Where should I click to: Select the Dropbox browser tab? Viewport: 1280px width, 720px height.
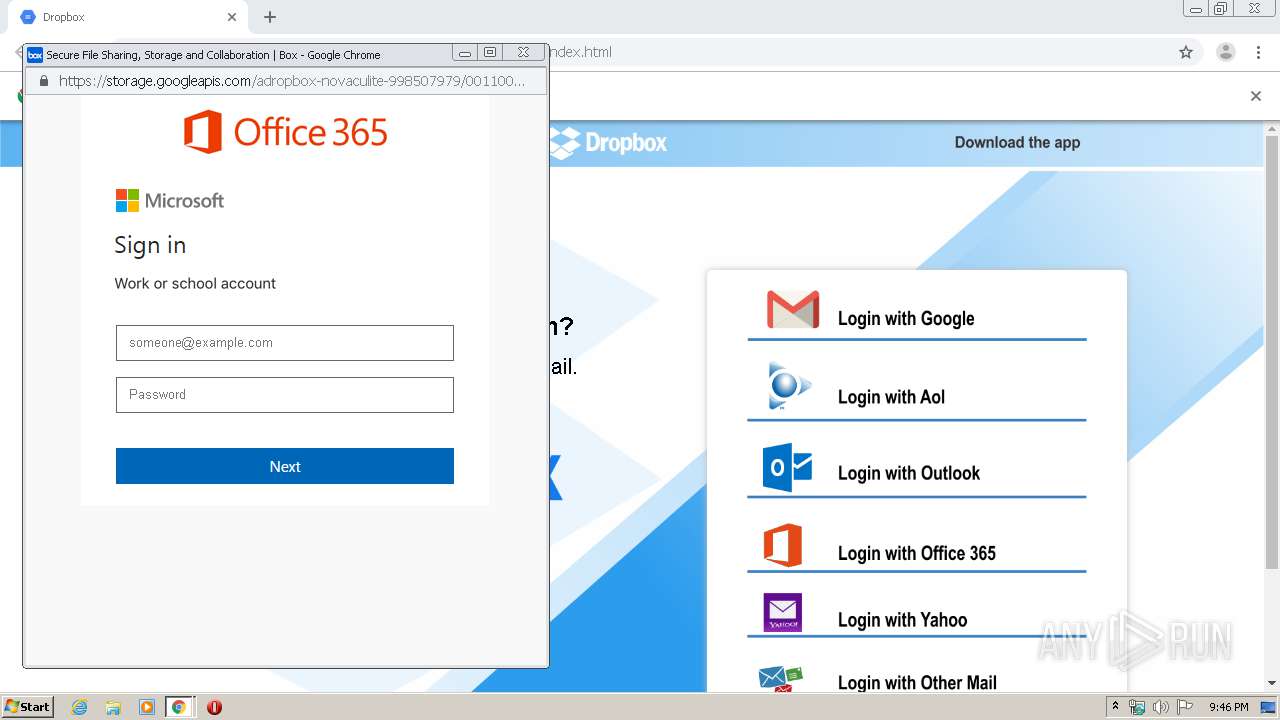coord(128,17)
